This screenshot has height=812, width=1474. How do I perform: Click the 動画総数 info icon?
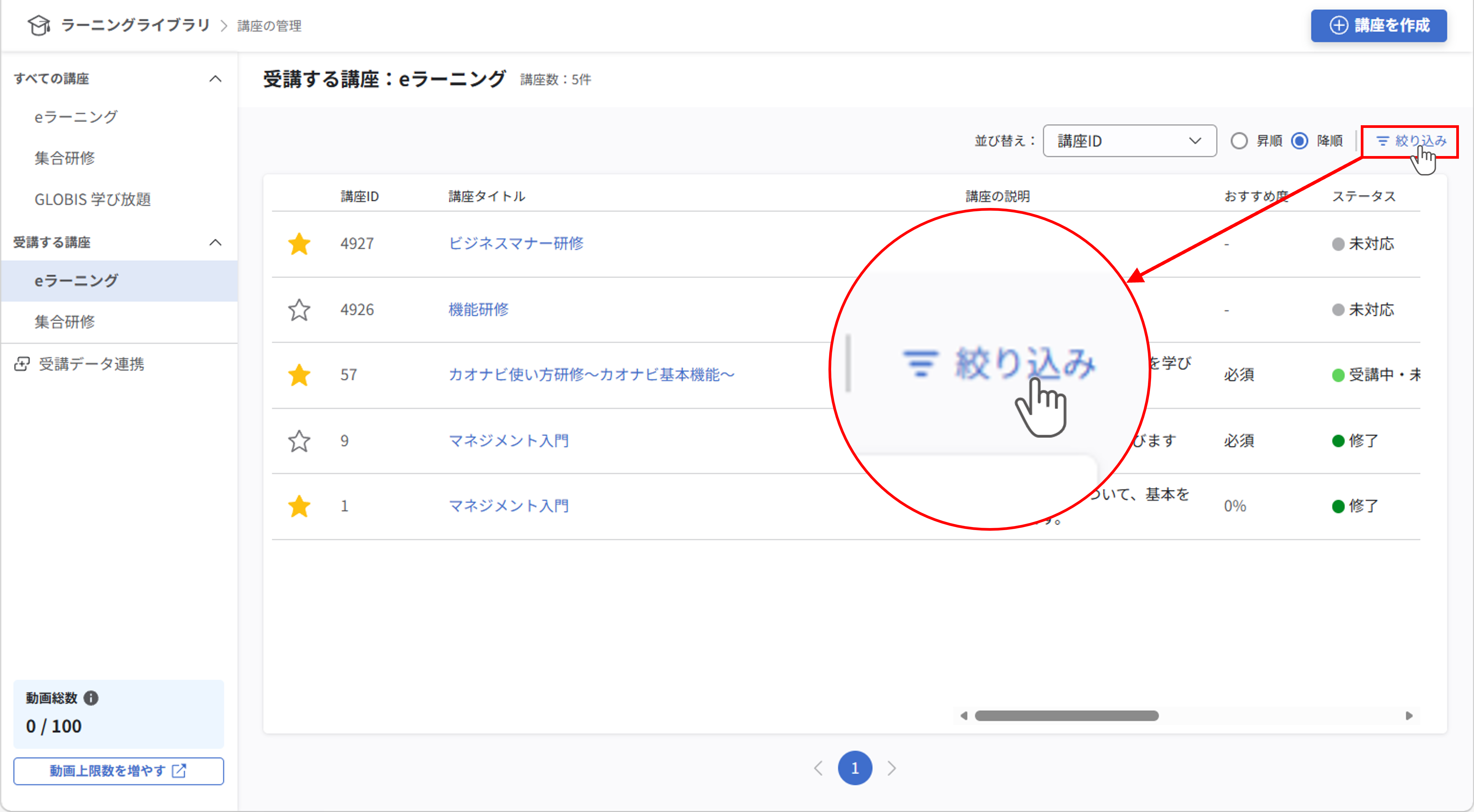(91, 697)
